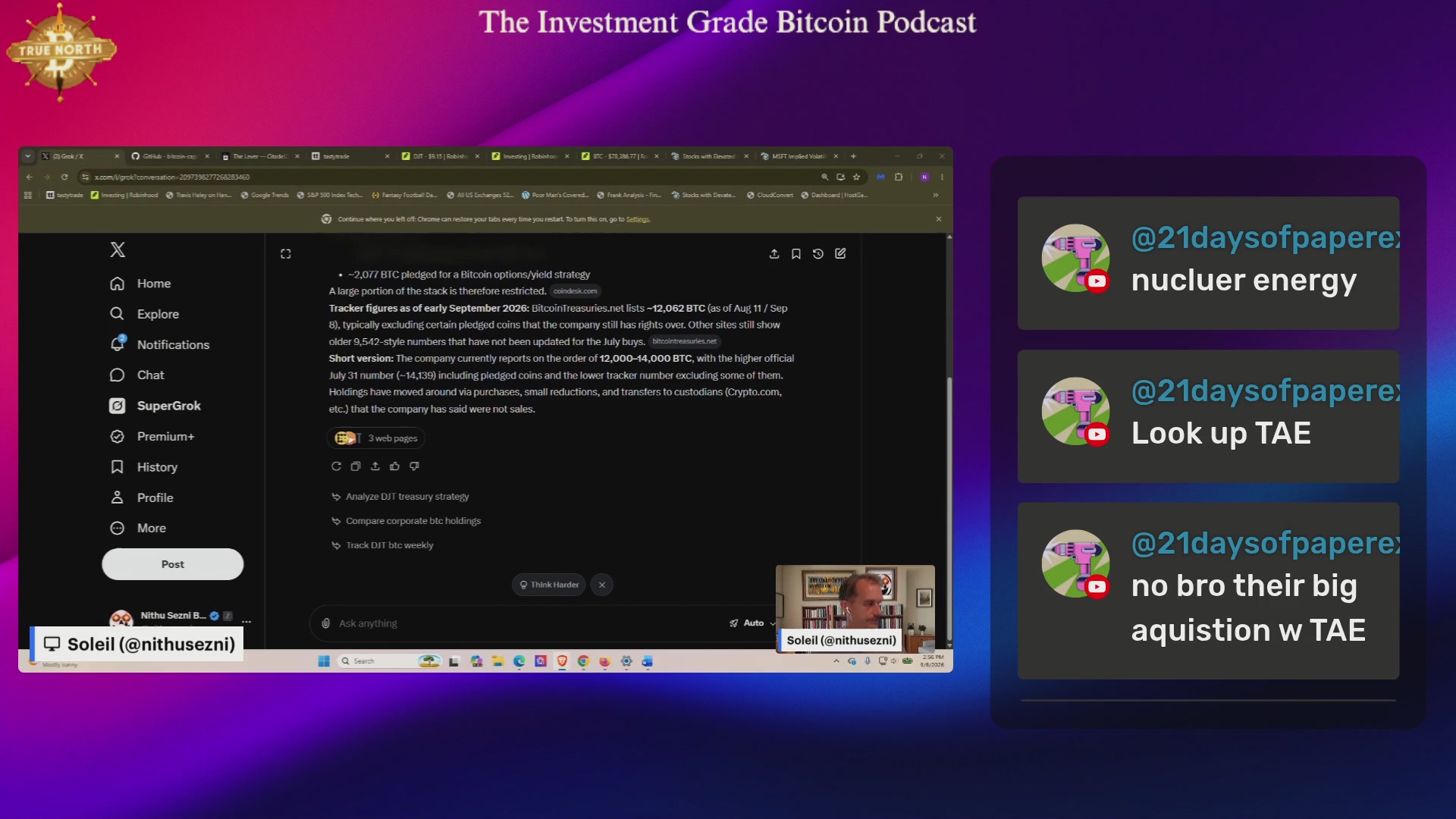This screenshot has width=1456, height=819.
Task: Toggle the Think Harder mode
Action: pos(549,585)
